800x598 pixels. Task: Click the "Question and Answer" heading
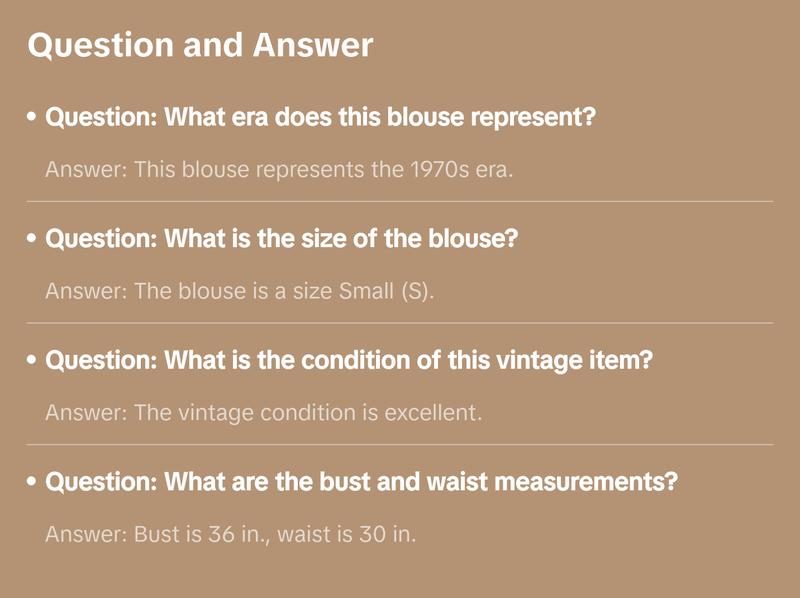point(200,46)
